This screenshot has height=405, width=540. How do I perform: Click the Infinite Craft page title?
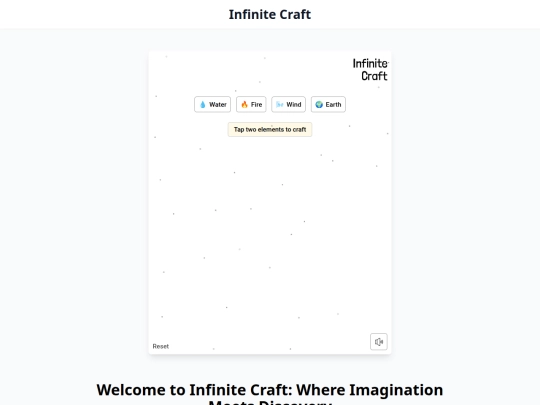270,14
